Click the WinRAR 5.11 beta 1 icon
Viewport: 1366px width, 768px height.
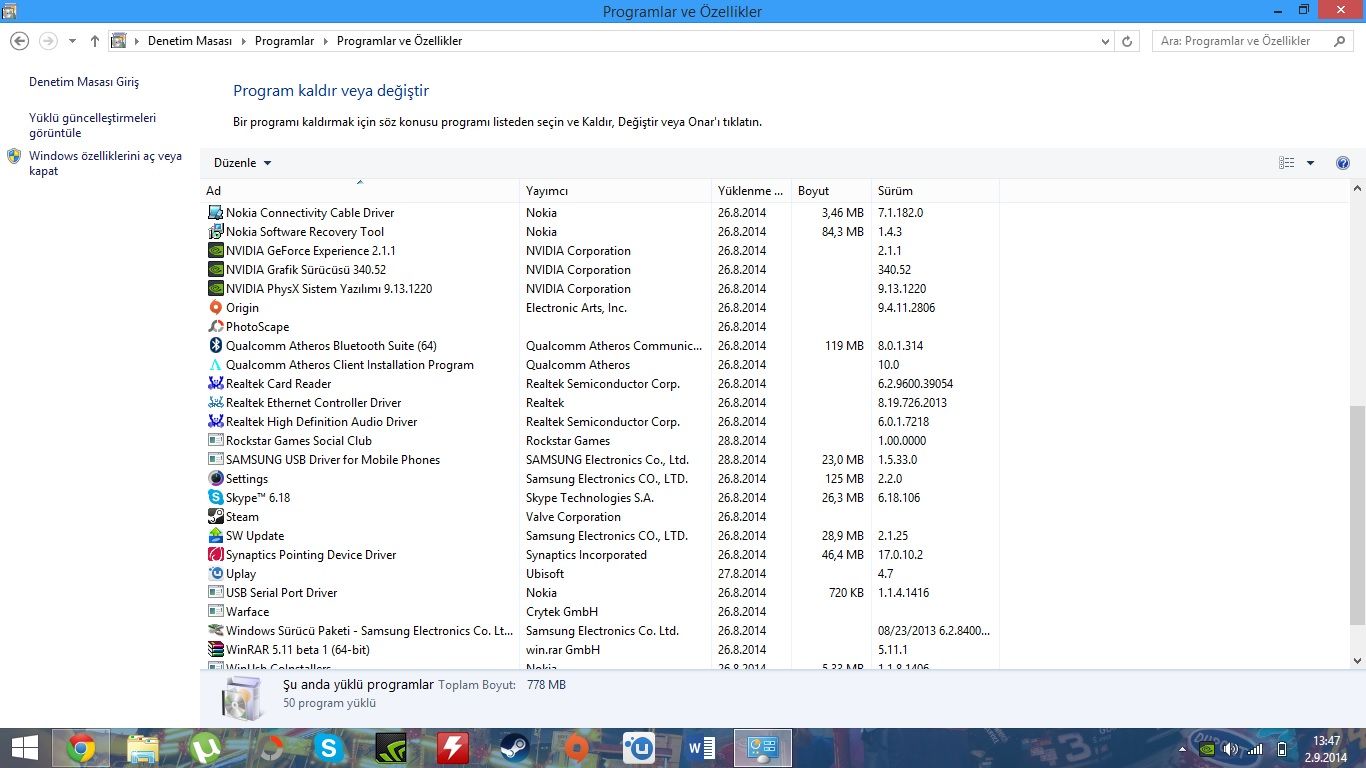[215, 650]
